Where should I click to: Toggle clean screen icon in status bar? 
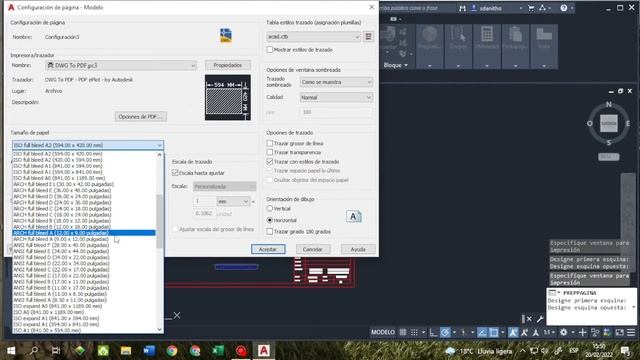click(x=620, y=332)
